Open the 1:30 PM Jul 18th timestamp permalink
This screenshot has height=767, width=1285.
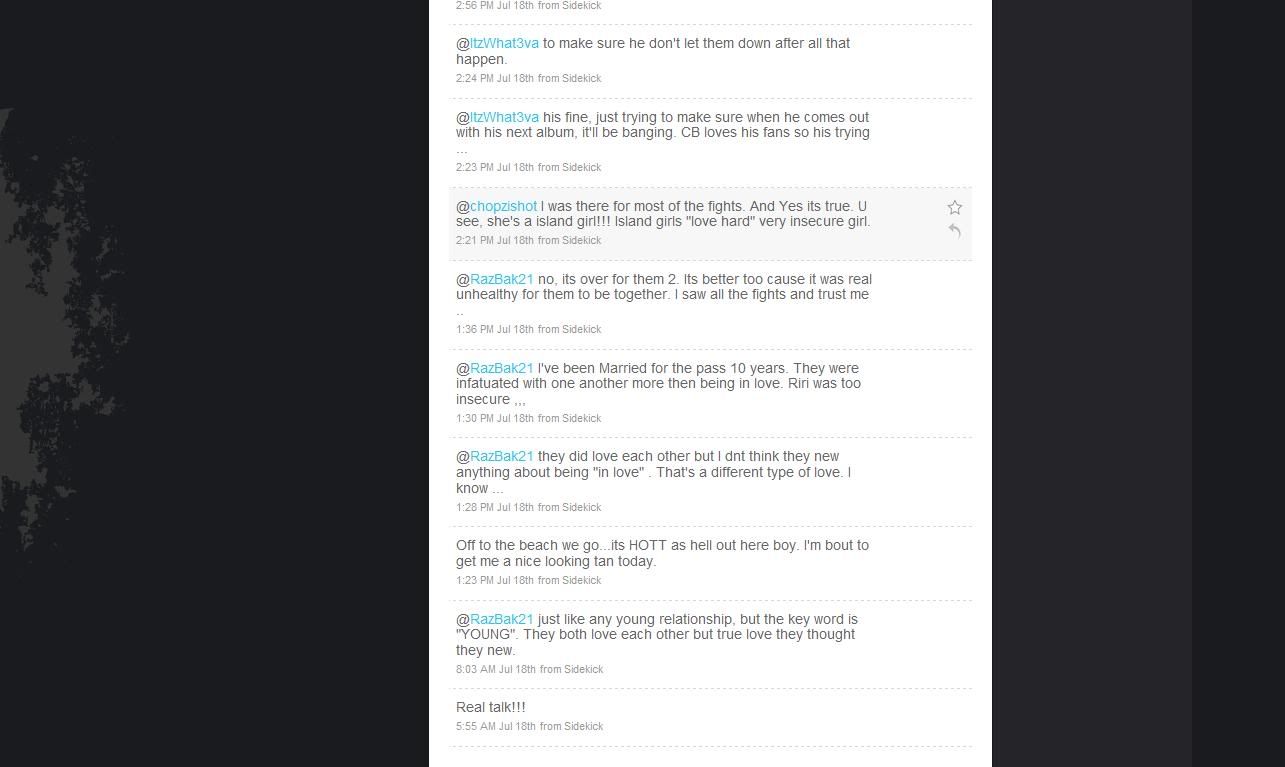pyautogui.click(x=495, y=418)
